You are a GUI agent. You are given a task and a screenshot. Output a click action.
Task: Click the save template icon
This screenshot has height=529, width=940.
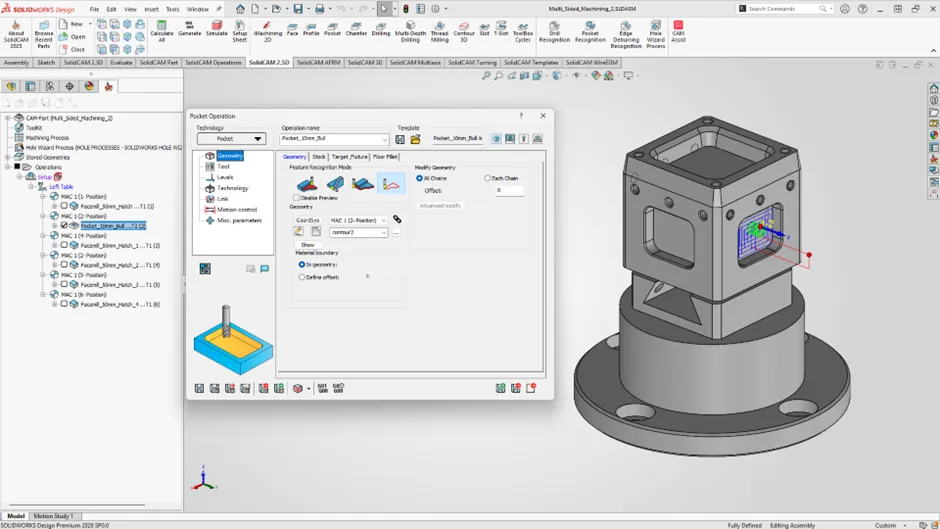point(400,139)
